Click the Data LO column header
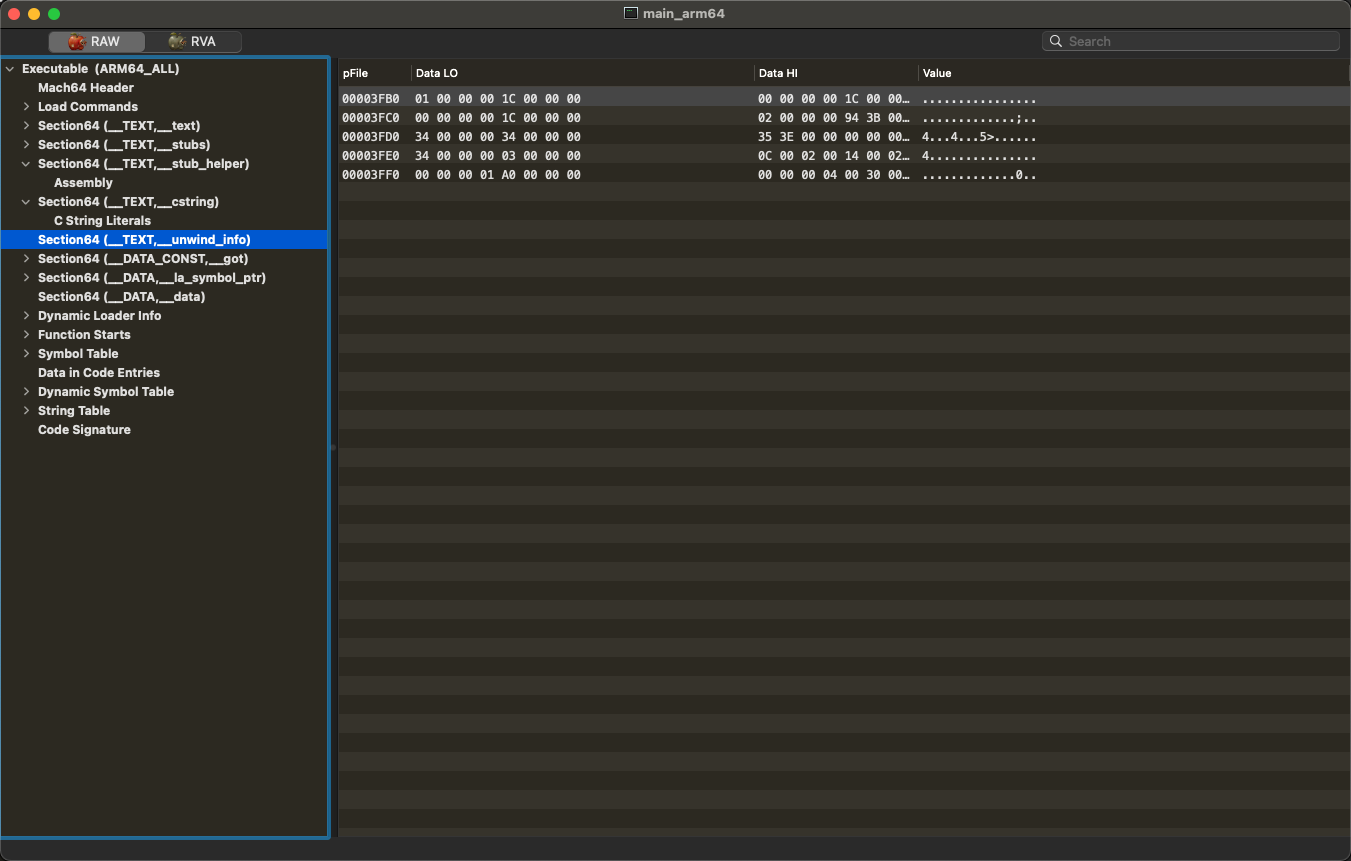This screenshot has width=1351, height=861. point(583,73)
